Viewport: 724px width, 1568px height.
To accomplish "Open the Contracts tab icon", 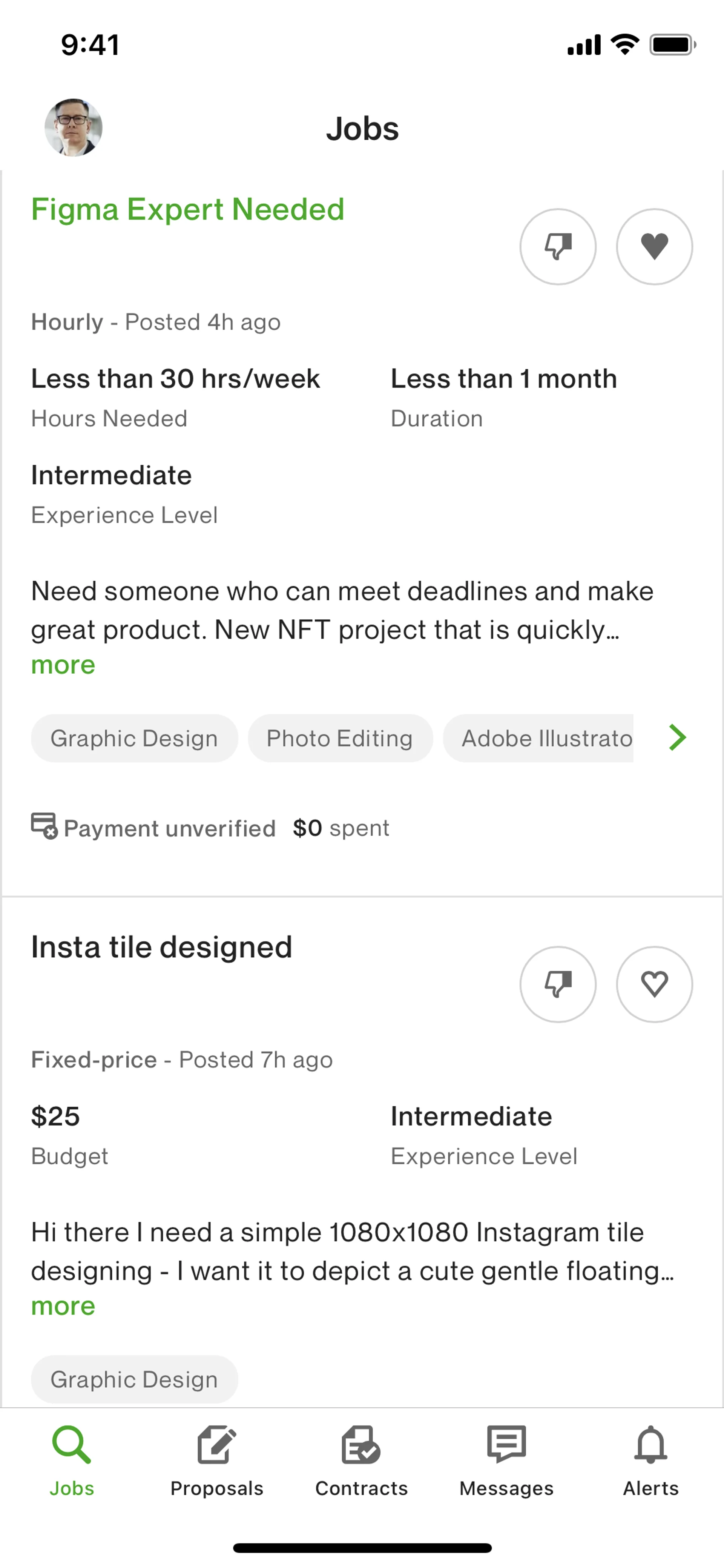I will [x=361, y=1445].
